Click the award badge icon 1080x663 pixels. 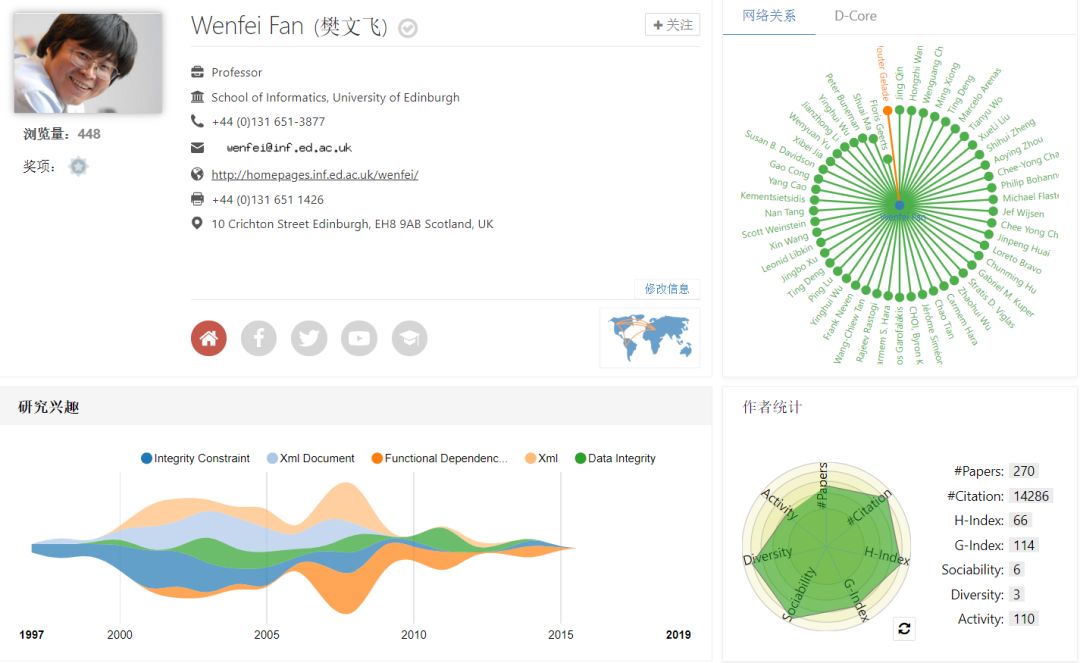tap(78, 167)
